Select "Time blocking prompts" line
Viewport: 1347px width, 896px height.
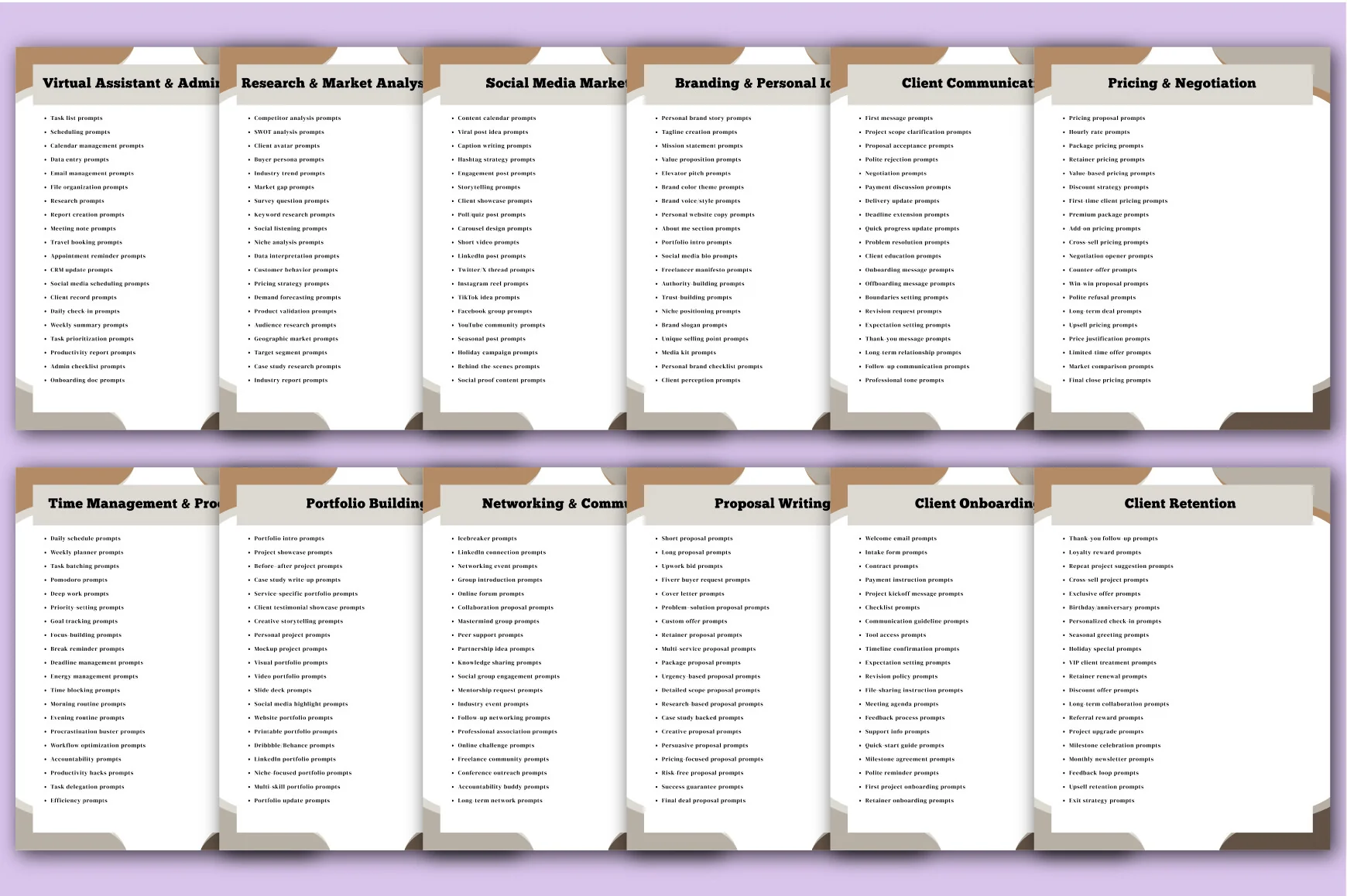click(x=85, y=691)
